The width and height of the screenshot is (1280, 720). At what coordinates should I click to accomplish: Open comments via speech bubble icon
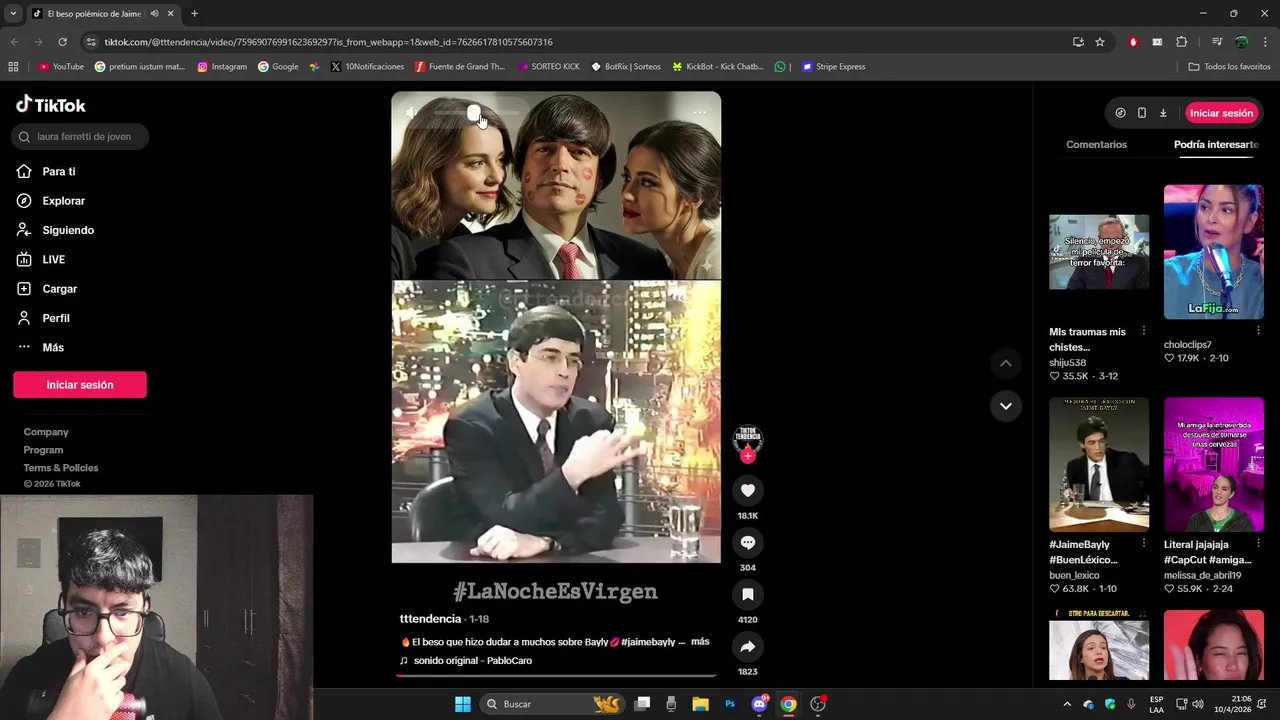[747, 542]
